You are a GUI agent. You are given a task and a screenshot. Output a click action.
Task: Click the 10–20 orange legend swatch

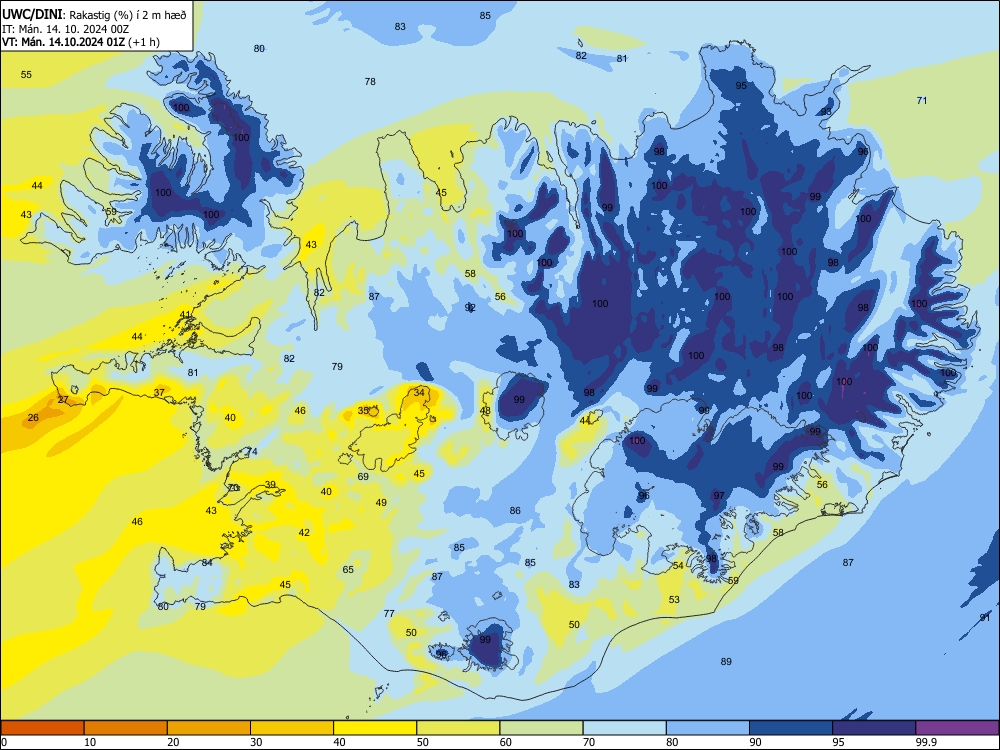(126, 728)
